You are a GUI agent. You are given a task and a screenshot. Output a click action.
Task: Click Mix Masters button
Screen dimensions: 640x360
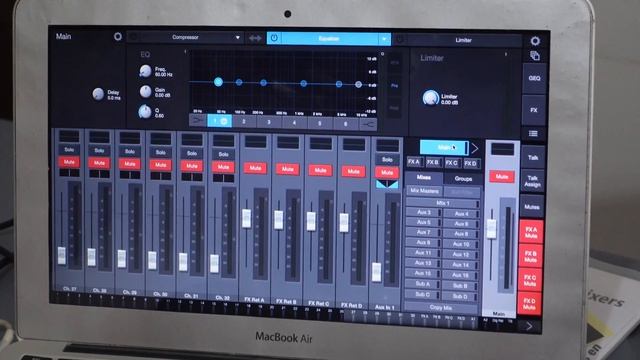coord(424,191)
